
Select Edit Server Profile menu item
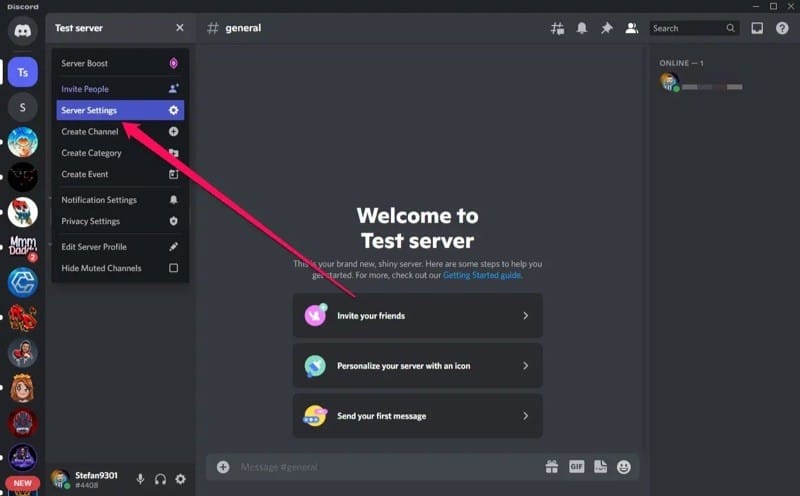point(120,247)
